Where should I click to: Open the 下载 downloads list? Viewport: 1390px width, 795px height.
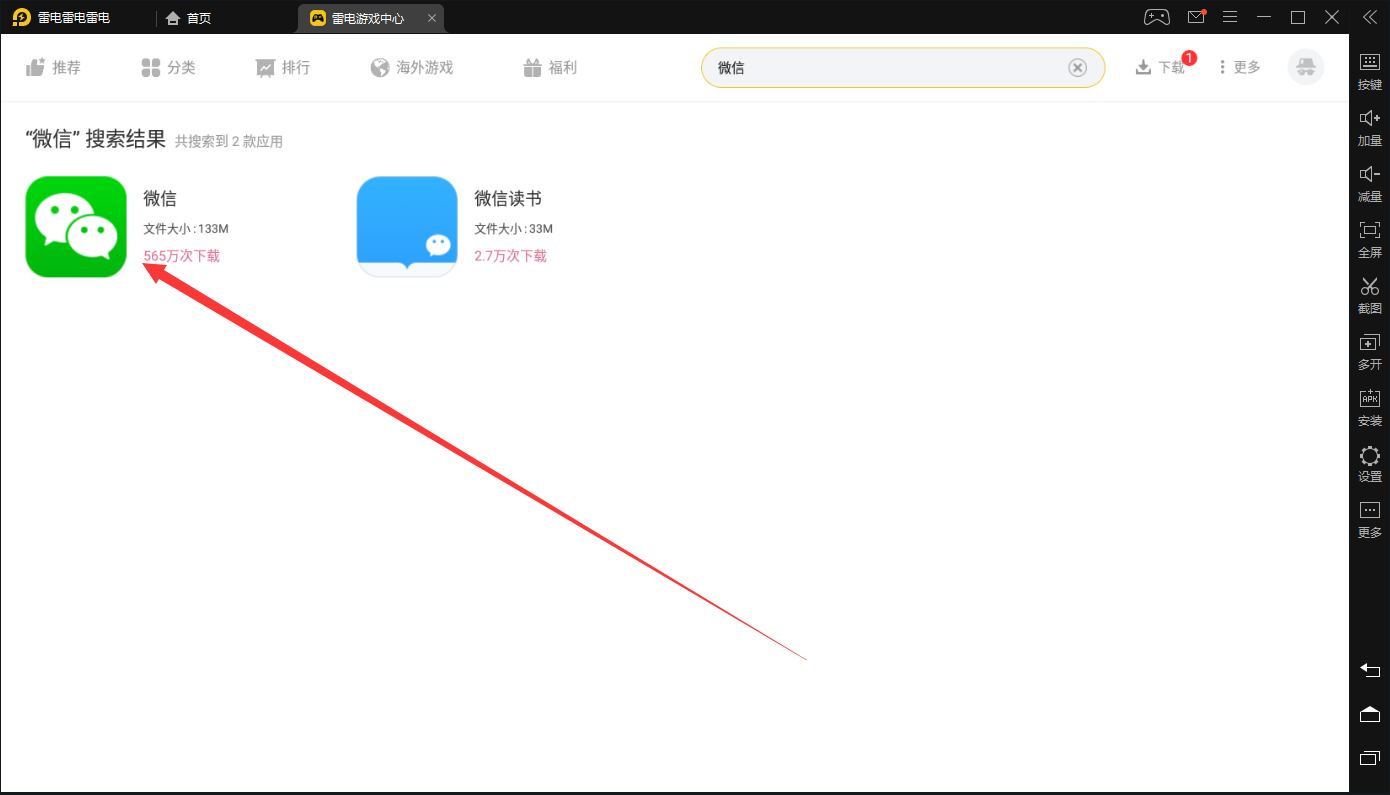(x=1161, y=67)
